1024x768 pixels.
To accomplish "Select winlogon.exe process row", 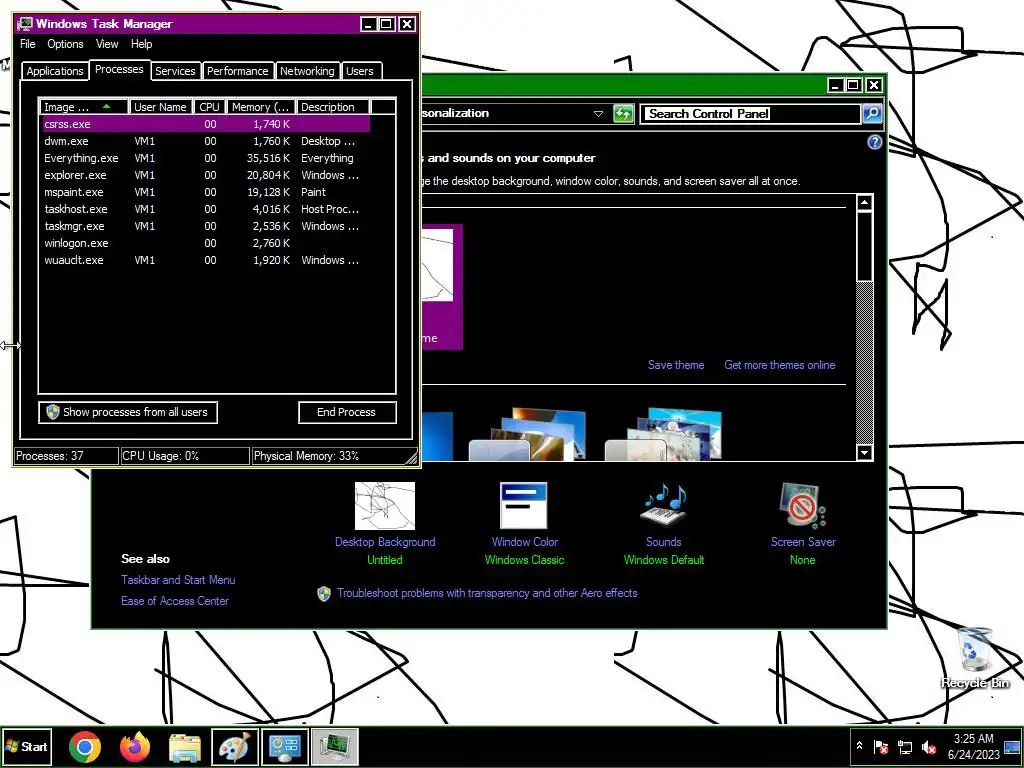I will click(206, 243).
